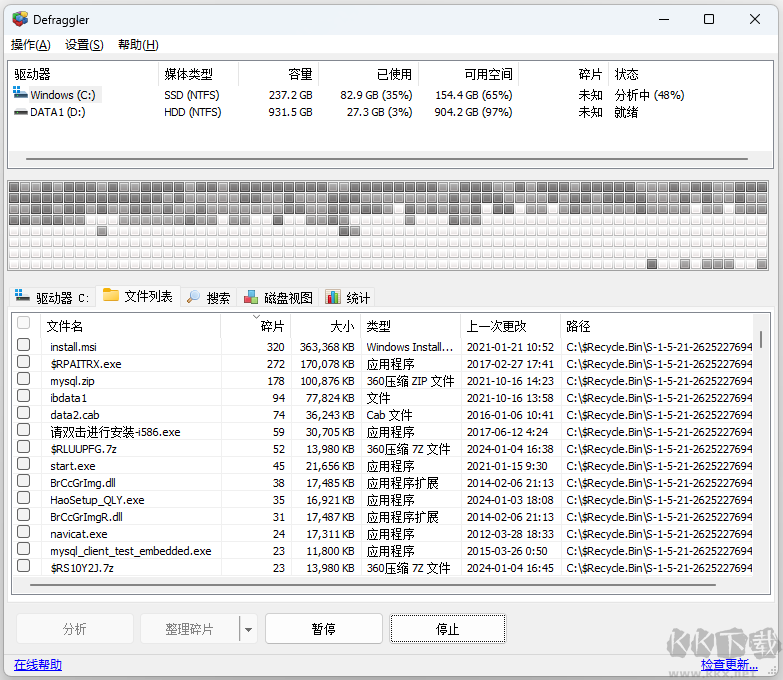Screen dimensions: 783x680
Task: Click the 分析 button
Action: coord(74,629)
